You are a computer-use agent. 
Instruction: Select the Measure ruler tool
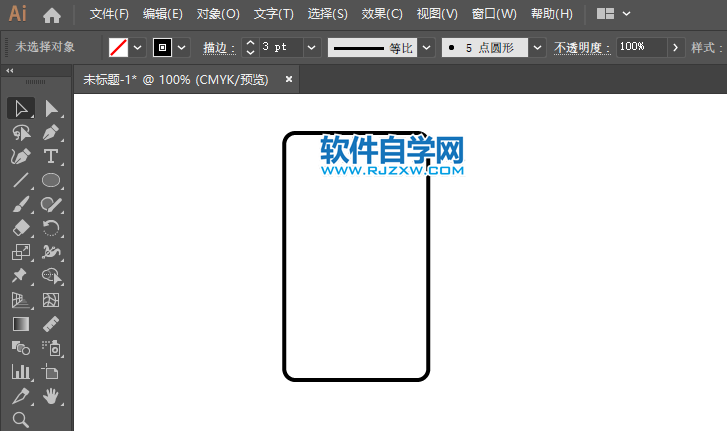pyautogui.click(x=51, y=324)
